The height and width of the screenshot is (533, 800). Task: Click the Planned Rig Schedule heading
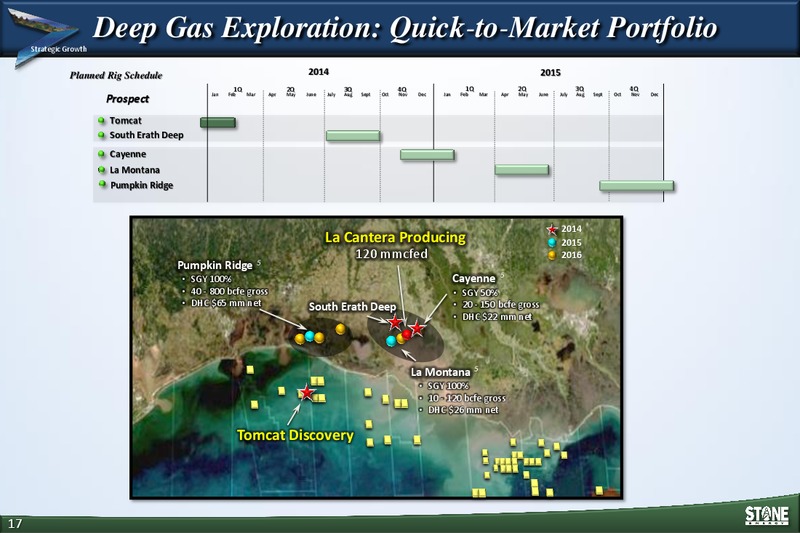tap(116, 75)
